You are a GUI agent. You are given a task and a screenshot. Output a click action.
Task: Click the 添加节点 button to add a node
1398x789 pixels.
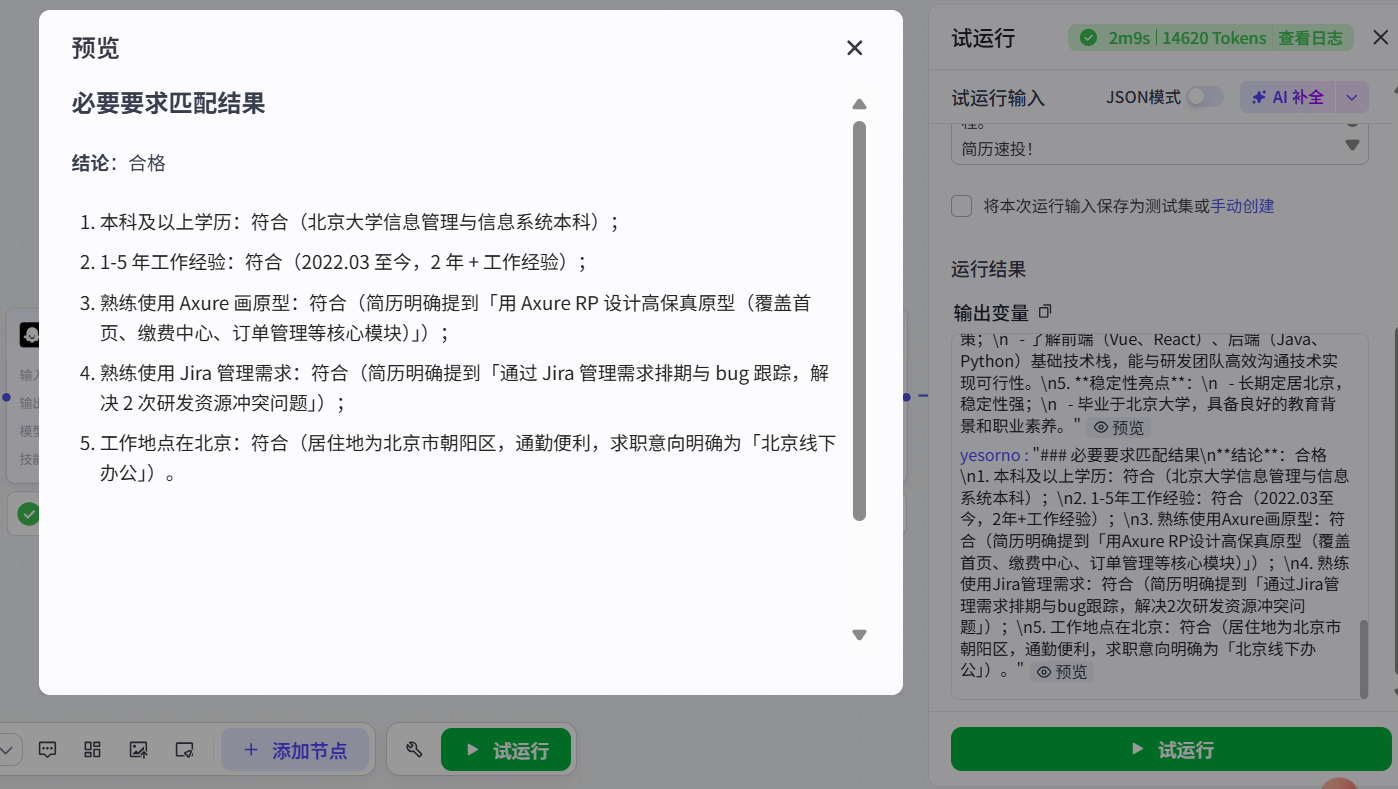coord(296,749)
